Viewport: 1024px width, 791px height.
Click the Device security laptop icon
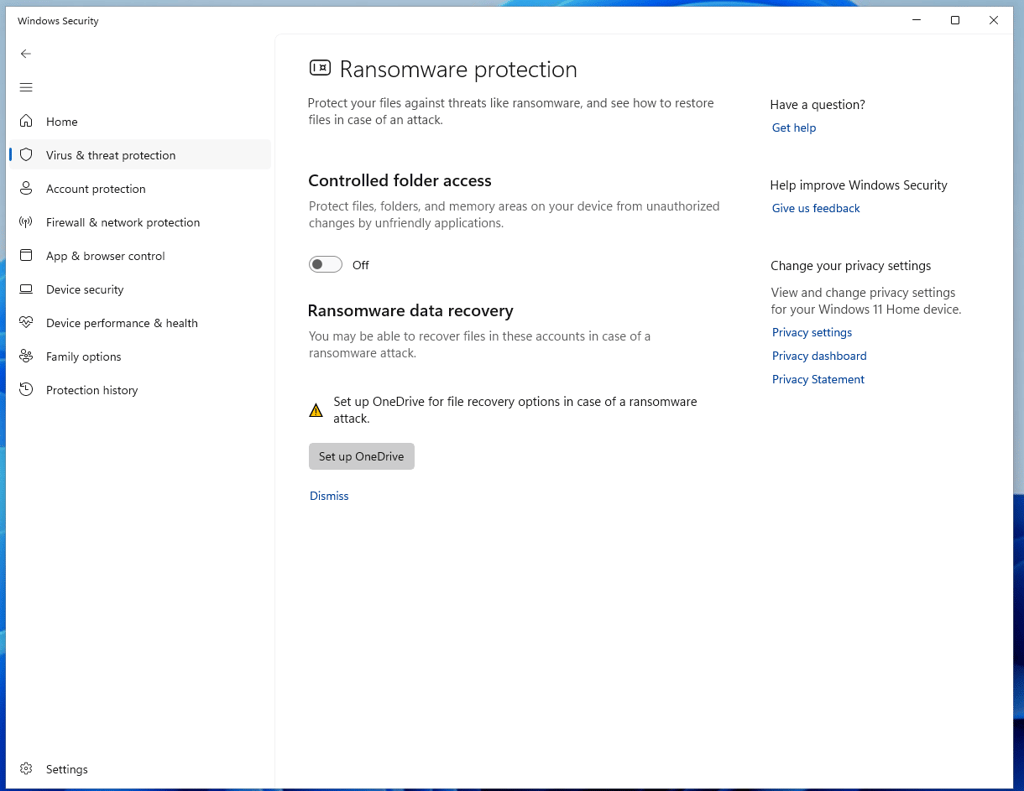tap(26, 289)
